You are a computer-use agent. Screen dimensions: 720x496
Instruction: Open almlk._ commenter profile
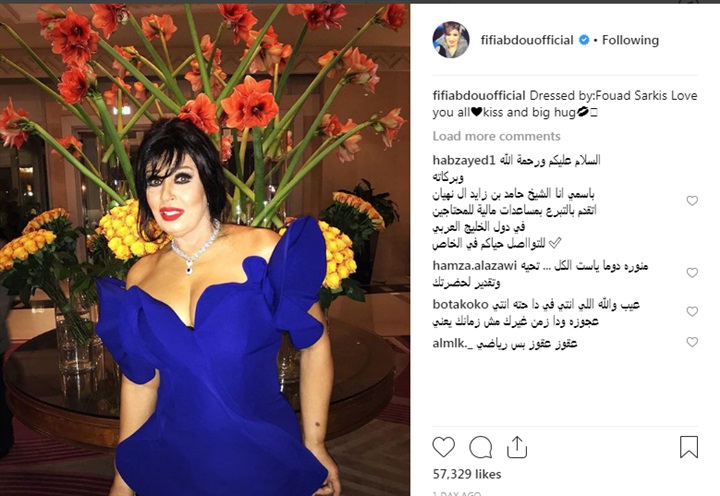pos(452,343)
